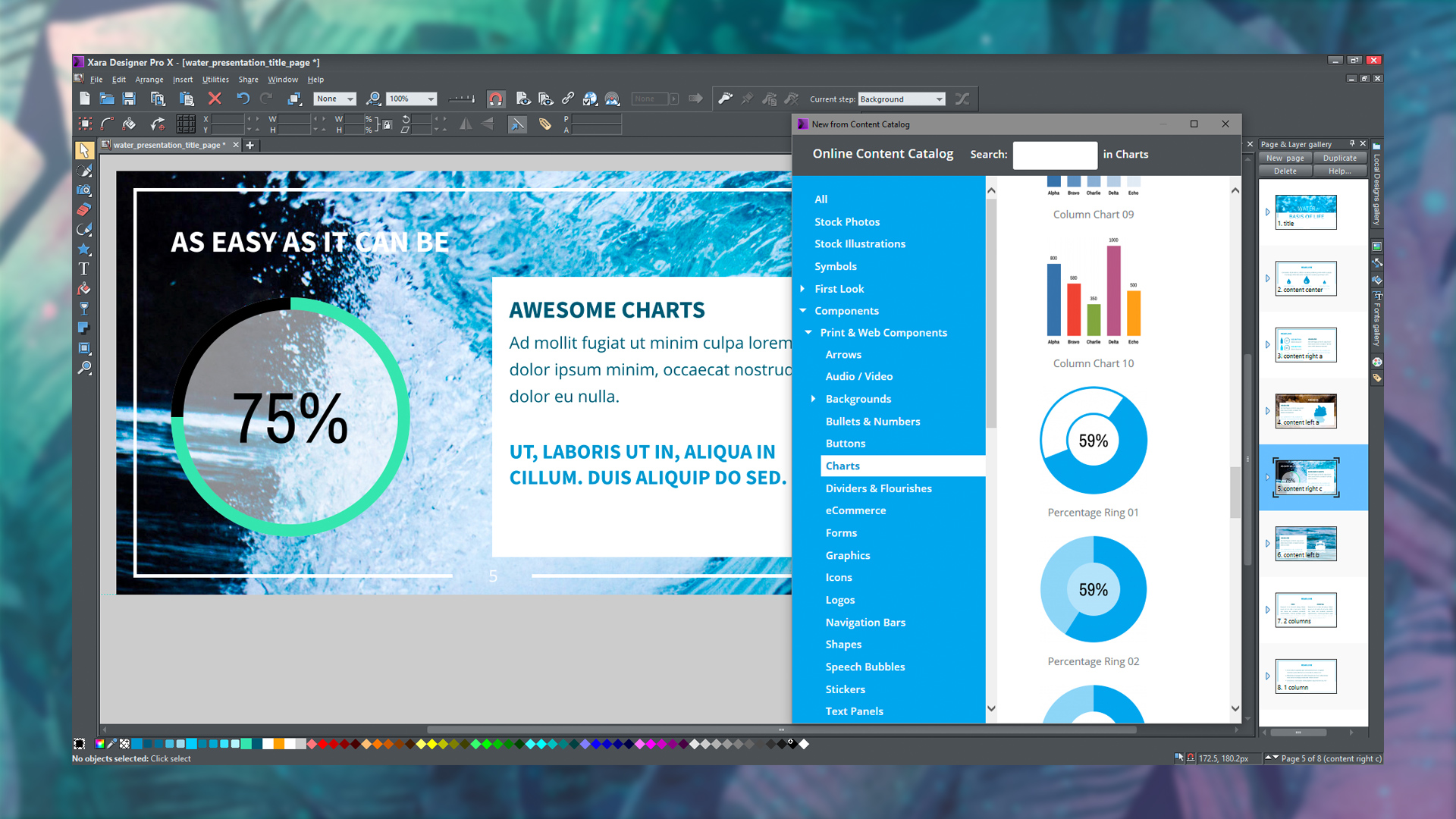
Task: Select the Fill tool
Action: 84,289
